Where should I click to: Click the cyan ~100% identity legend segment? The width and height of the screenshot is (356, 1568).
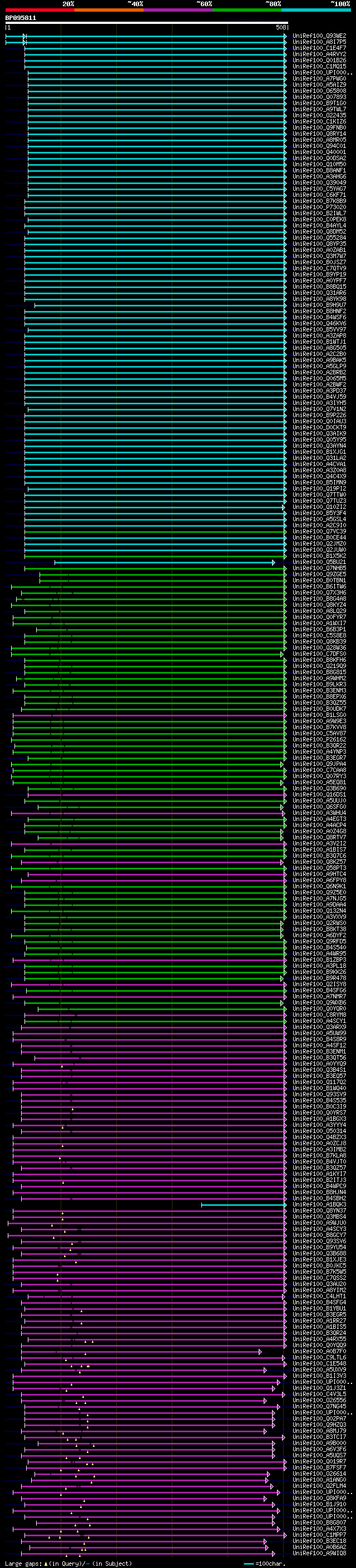(x=316, y=10)
